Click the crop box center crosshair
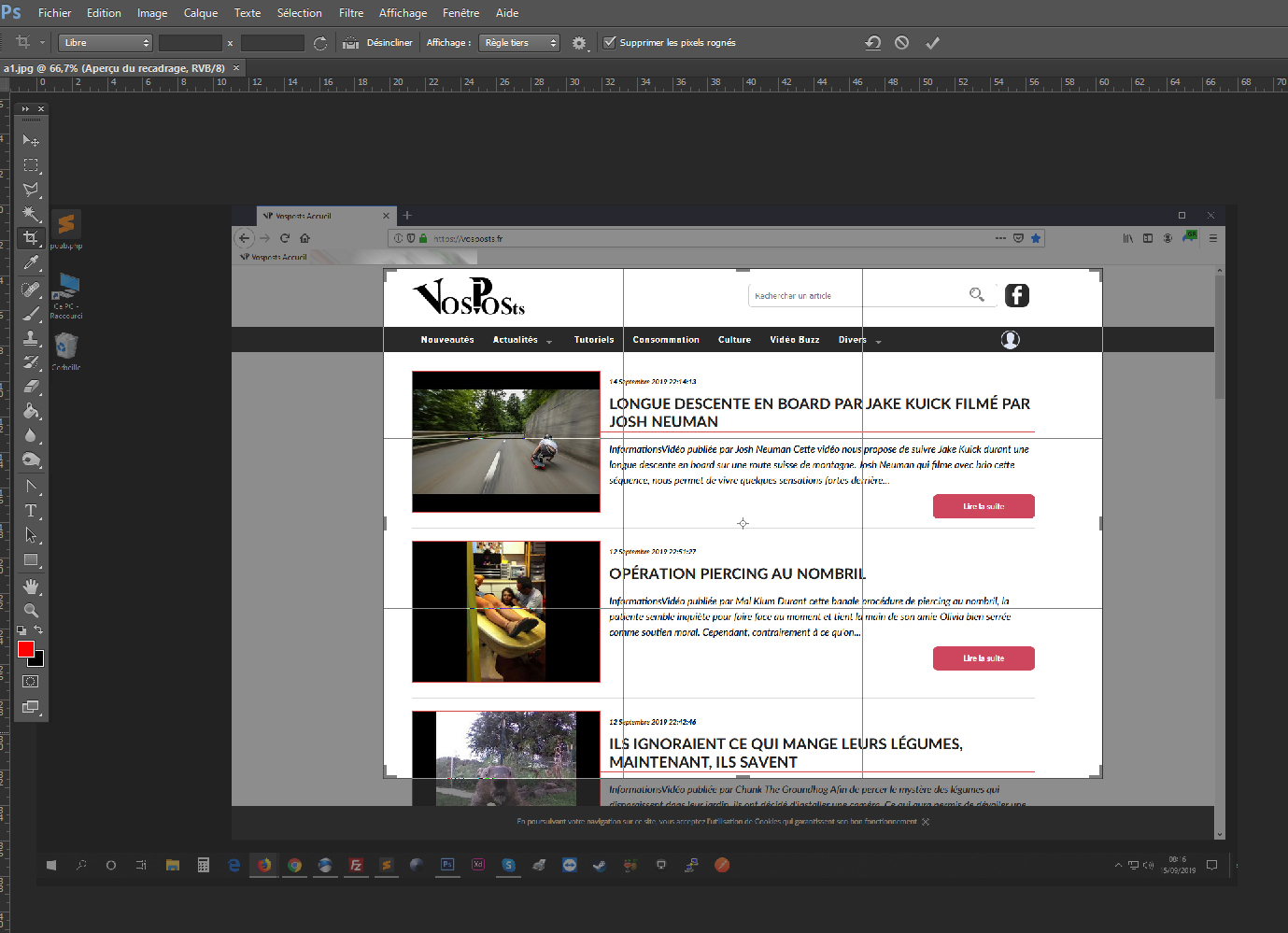Viewport: 1288px width, 933px height. click(x=743, y=524)
